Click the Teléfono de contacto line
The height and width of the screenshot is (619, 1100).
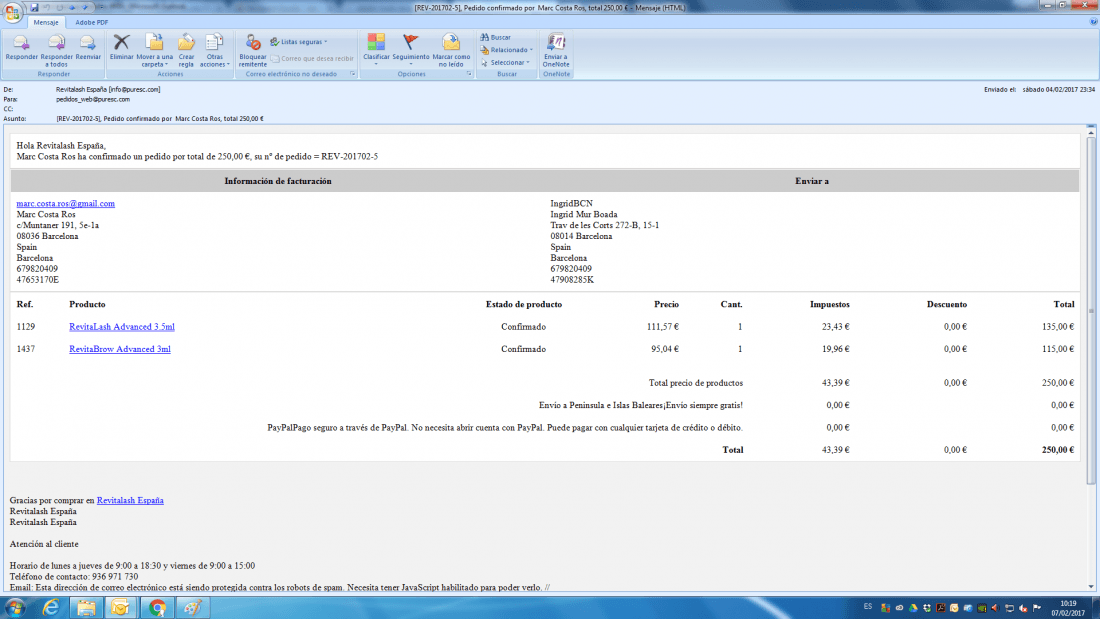[74, 577]
